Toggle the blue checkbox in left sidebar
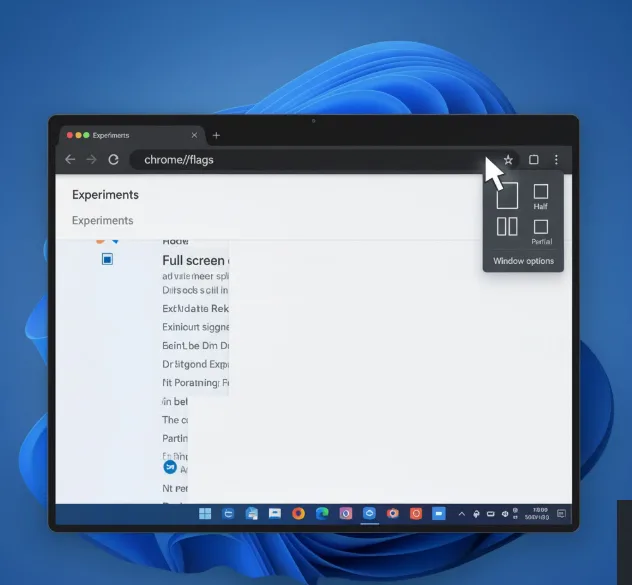This screenshot has height=585, width=632. pyautogui.click(x=107, y=259)
